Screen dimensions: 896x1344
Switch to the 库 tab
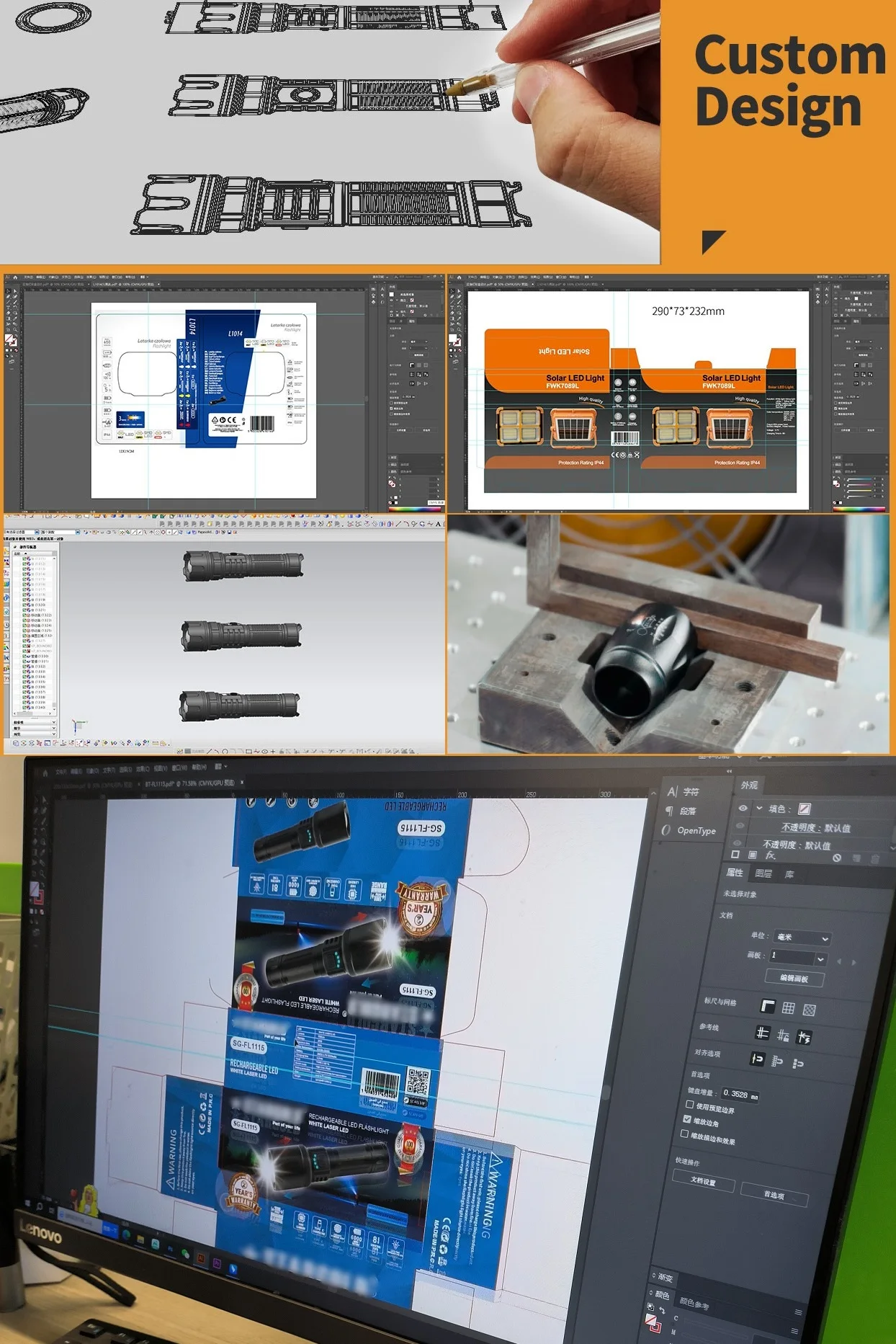click(x=789, y=874)
